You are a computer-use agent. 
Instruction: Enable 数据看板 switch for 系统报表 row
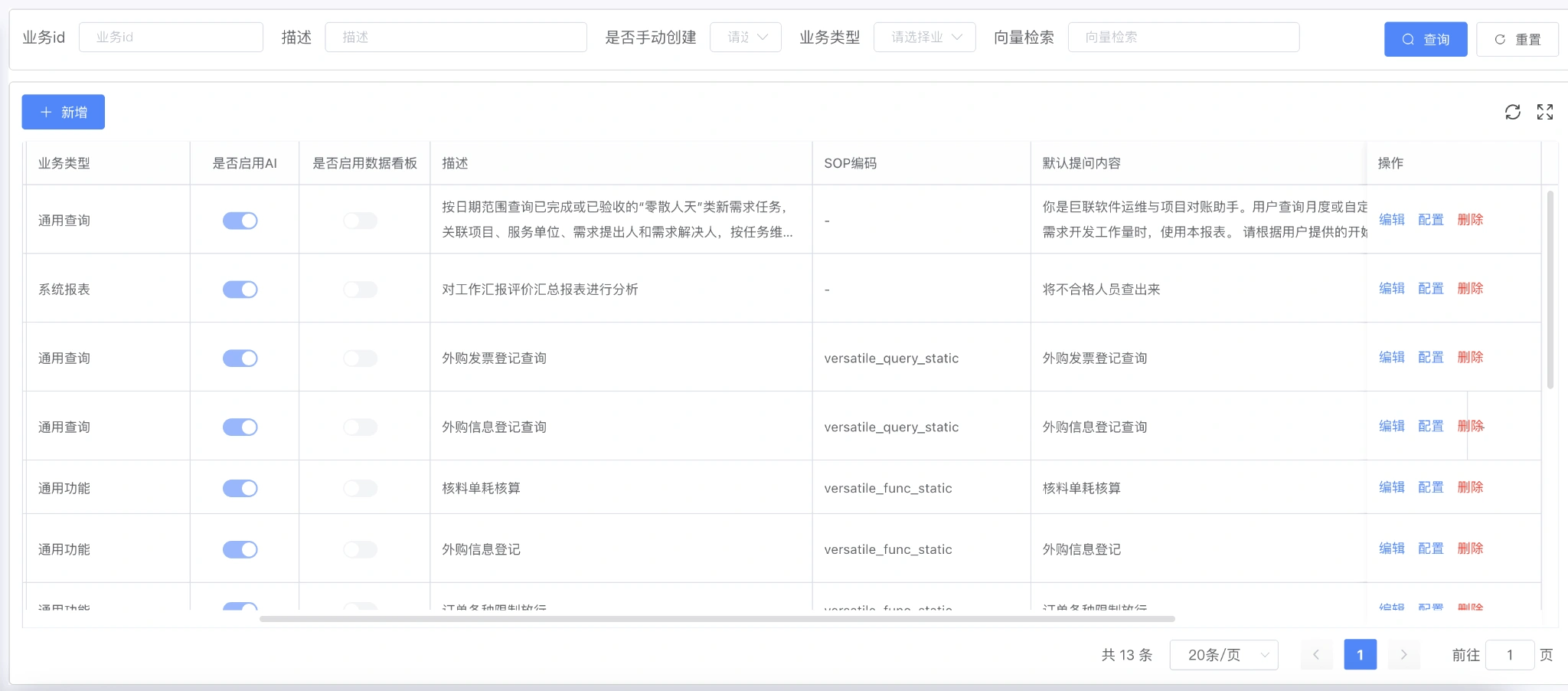click(361, 290)
